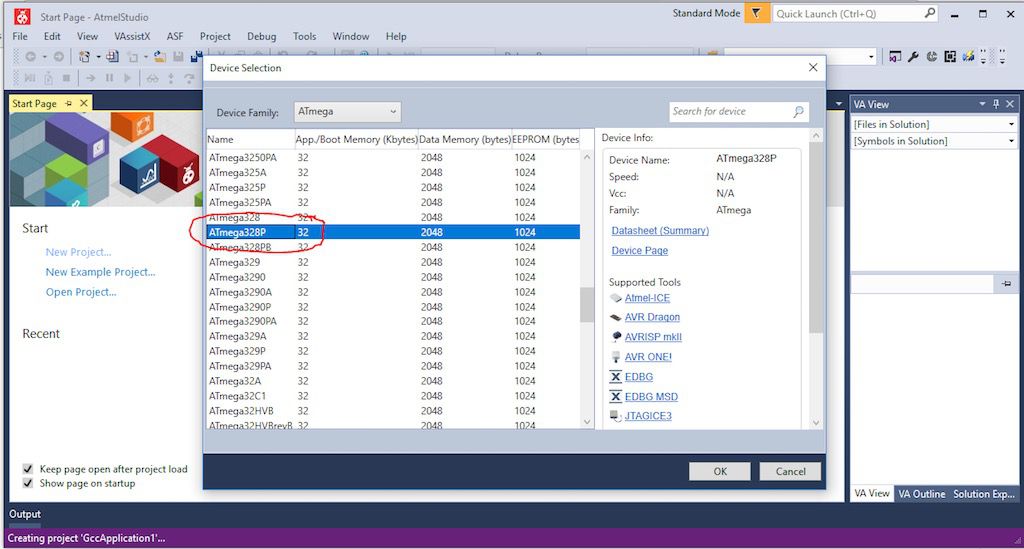Expand the toolbar combo box arrow near wrench
This screenshot has width=1024, height=549.
tap(871, 57)
